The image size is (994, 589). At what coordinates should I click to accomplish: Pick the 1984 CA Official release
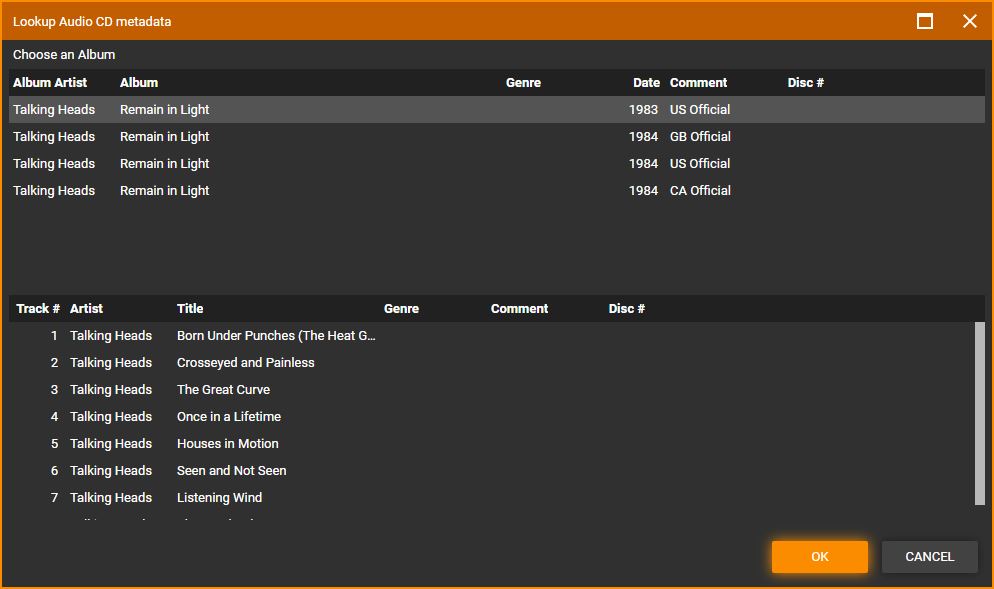pyautogui.click(x=400, y=191)
